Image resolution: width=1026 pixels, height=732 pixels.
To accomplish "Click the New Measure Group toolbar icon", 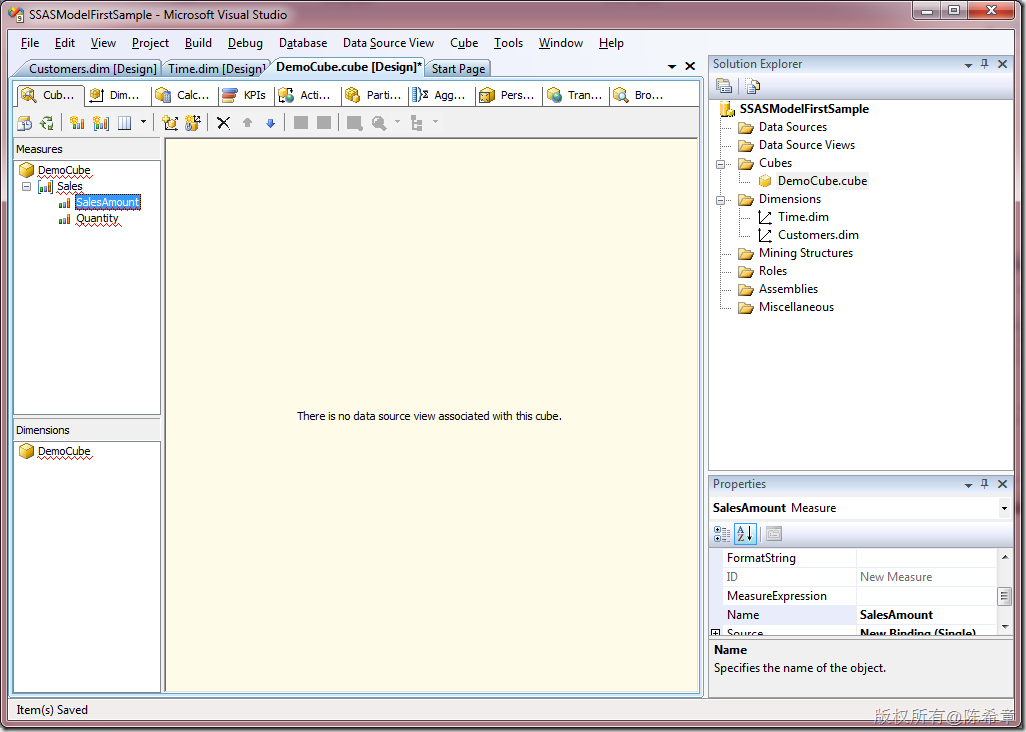I will pos(100,123).
